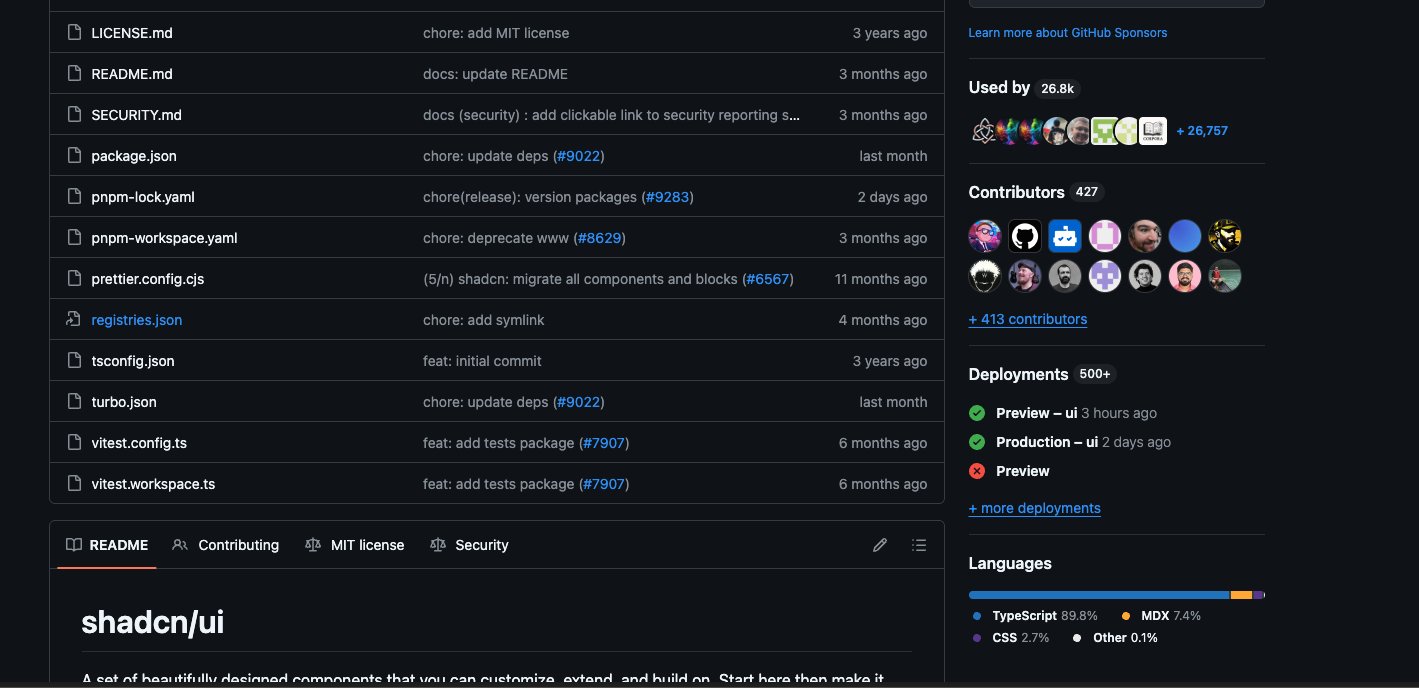Open pull request #9283 link
The image size is (1419, 688).
pyautogui.click(x=667, y=197)
